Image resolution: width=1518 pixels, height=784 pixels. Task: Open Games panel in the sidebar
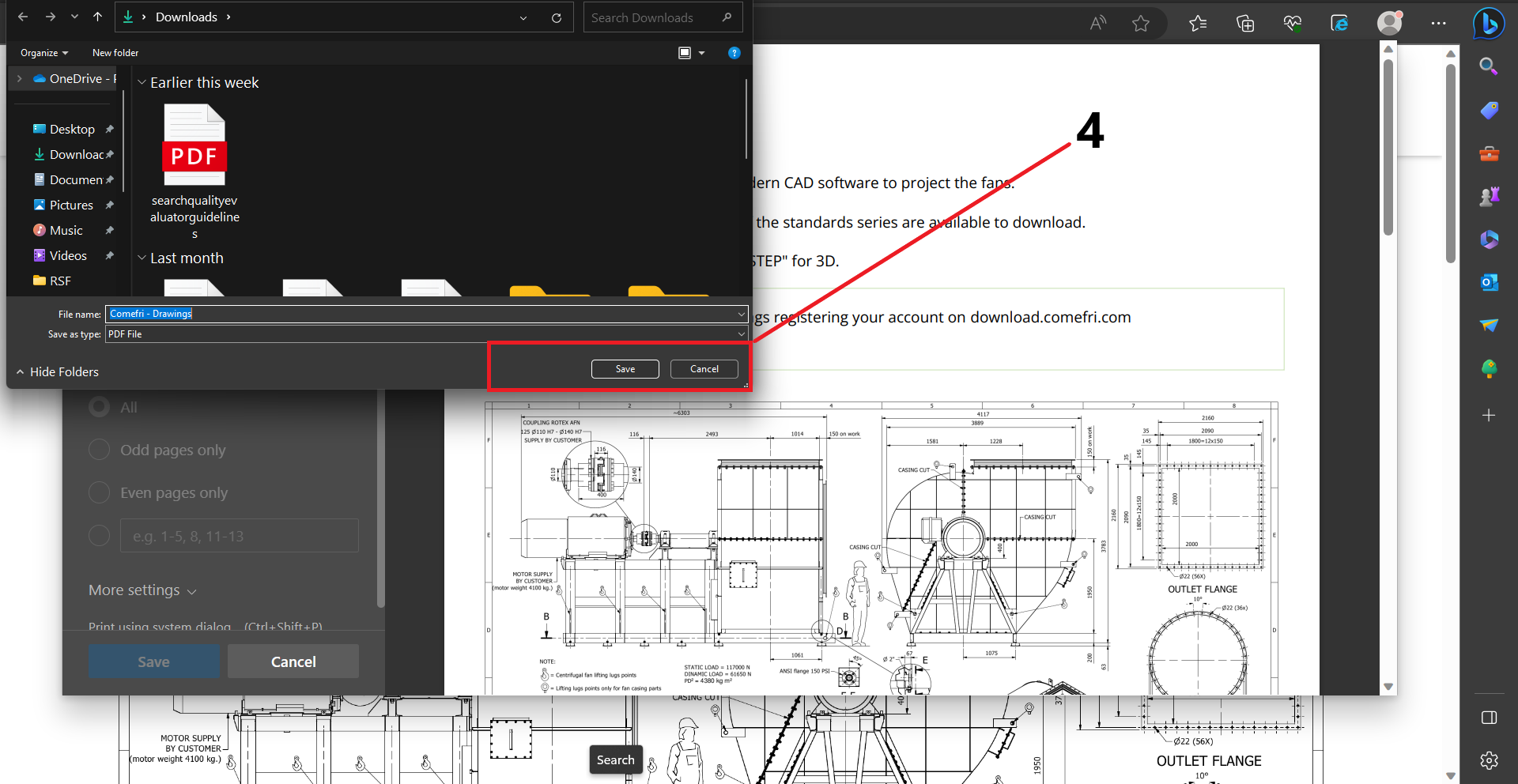1489,196
